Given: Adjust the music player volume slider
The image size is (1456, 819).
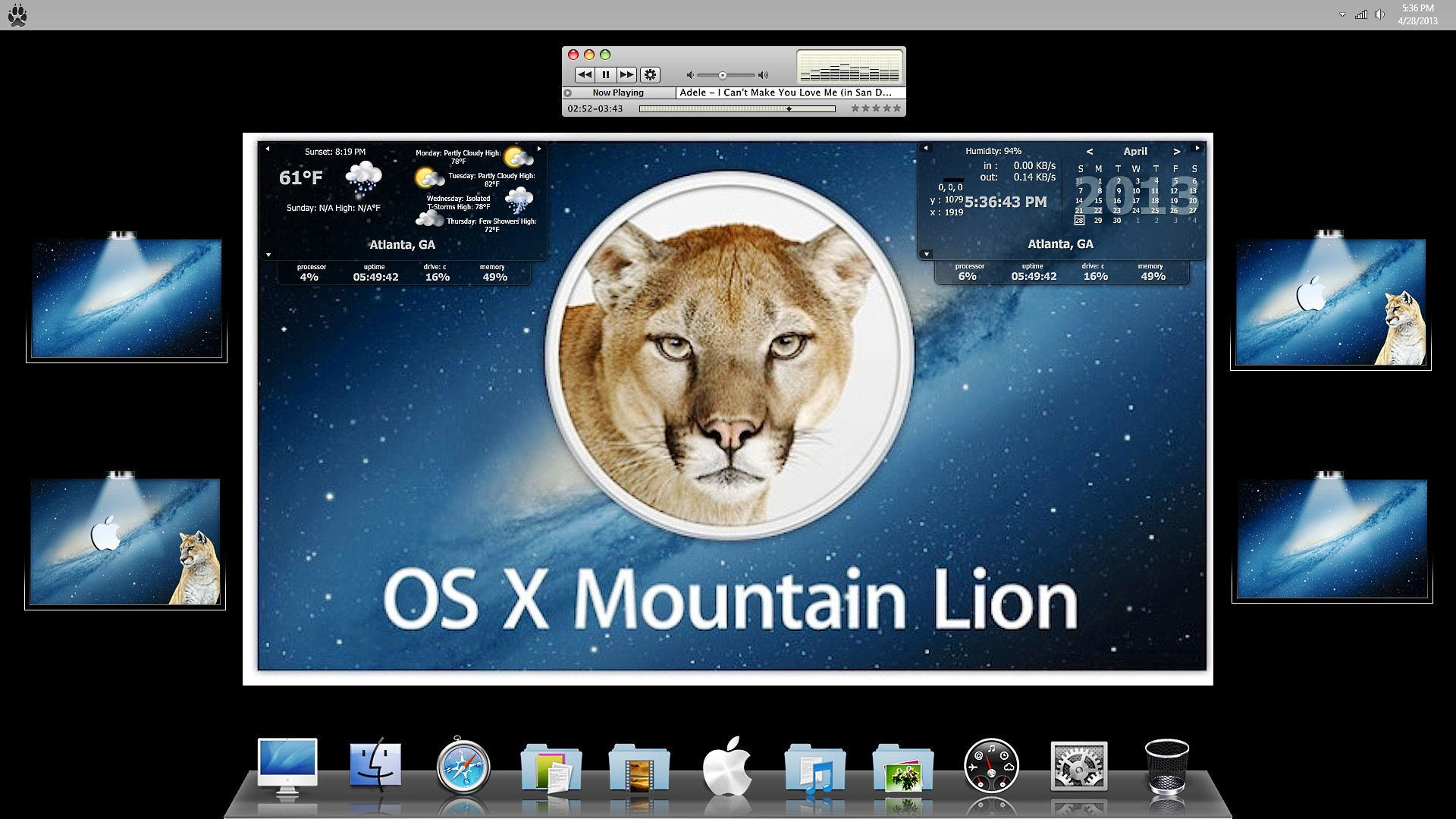Looking at the screenshot, I should 726,75.
